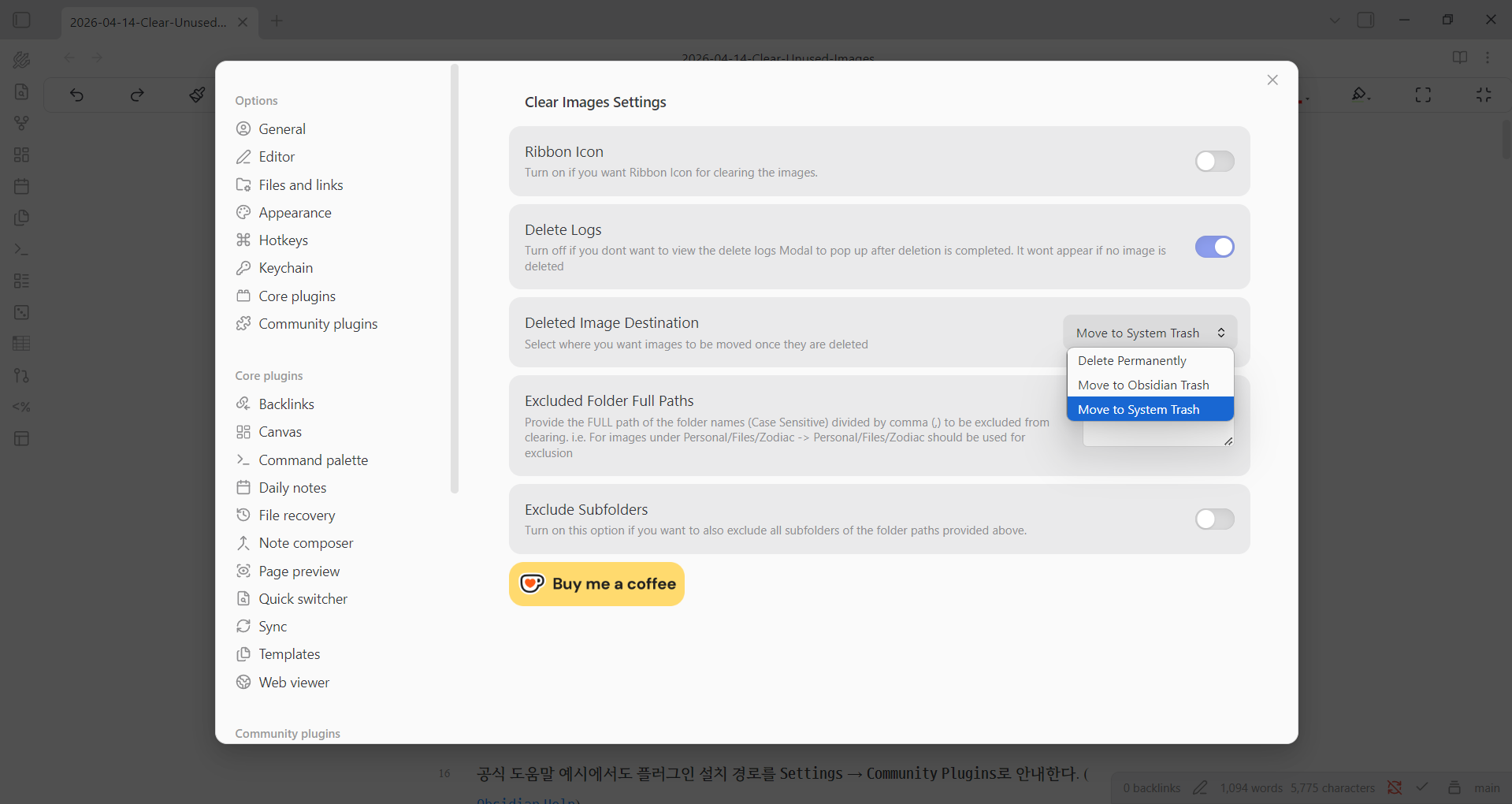Click the clear formatting paintbrush icon
1512x804 pixels.
(197, 95)
